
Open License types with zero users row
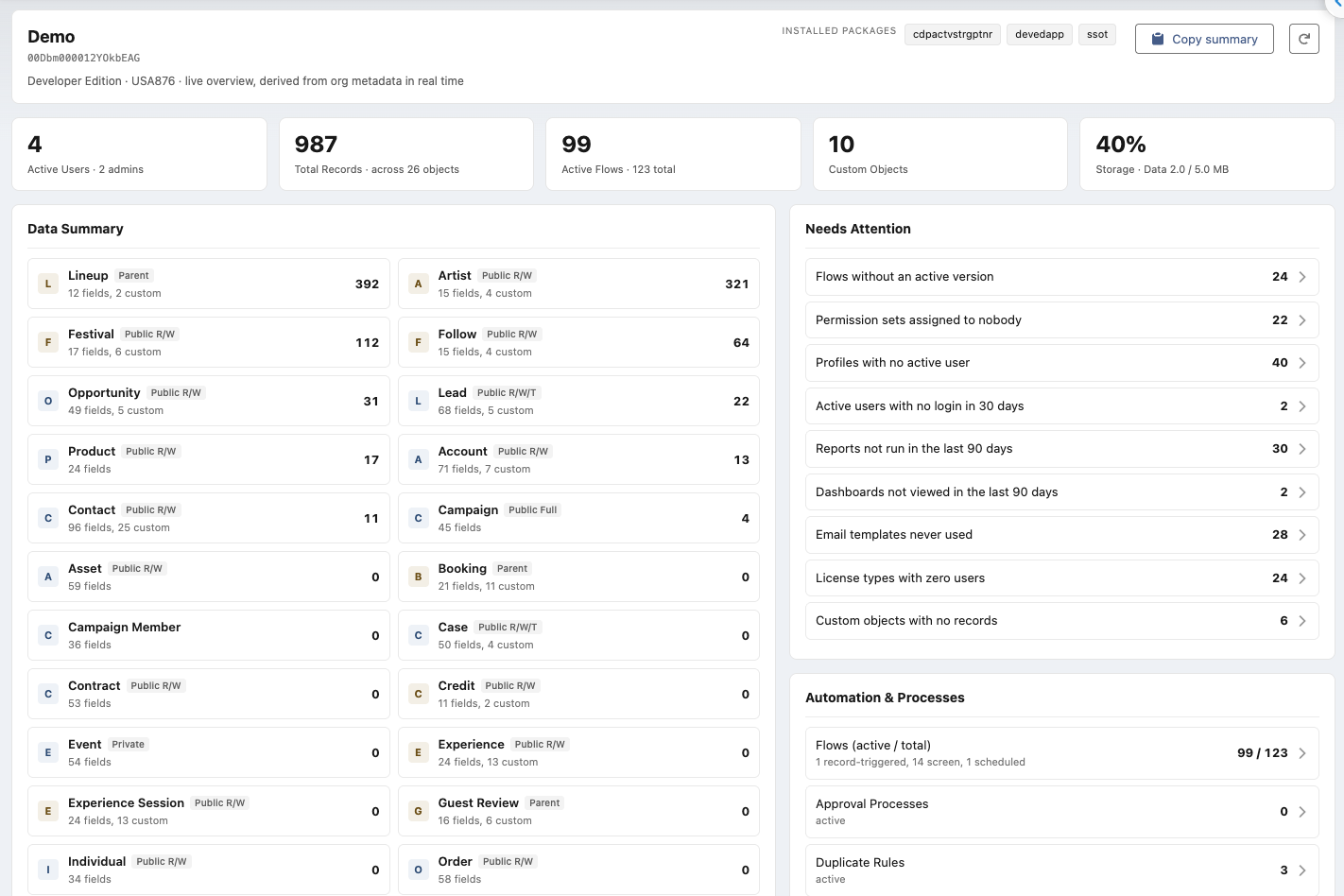pos(1062,578)
